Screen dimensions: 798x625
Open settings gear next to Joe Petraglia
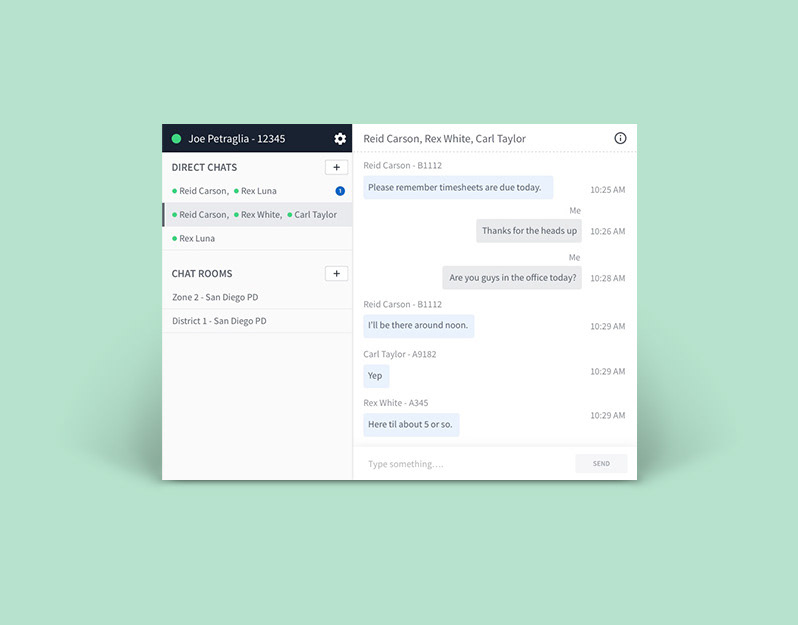(x=340, y=138)
